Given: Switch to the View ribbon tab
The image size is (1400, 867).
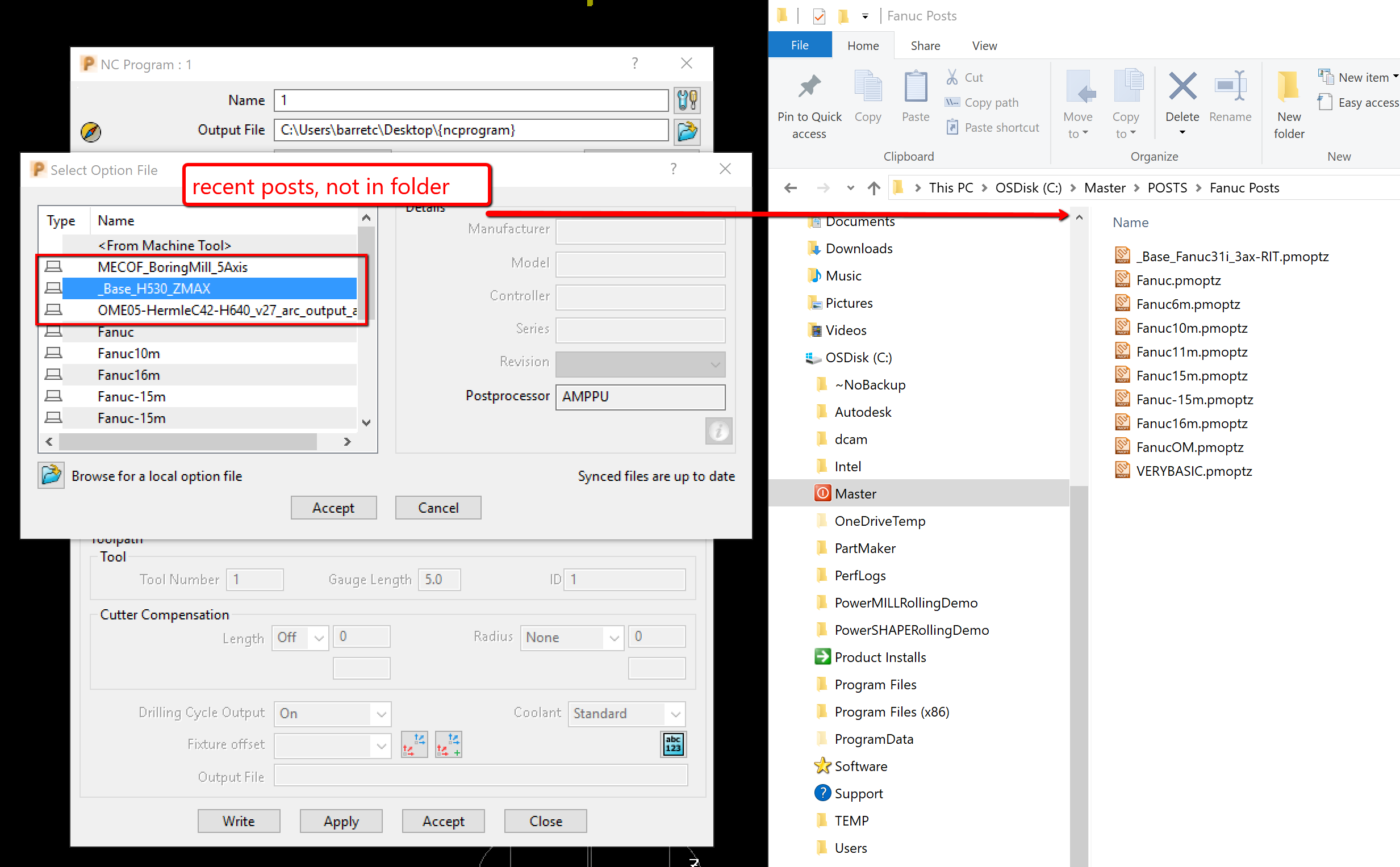Looking at the screenshot, I should click(x=984, y=45).
